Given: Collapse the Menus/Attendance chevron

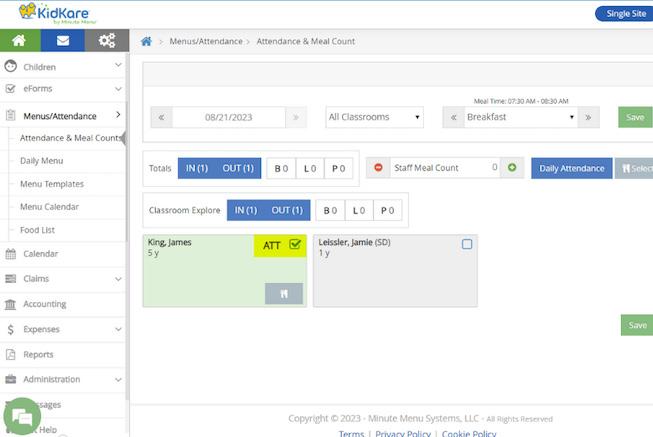Looking at the screenshot, I should tap(118, 115).
